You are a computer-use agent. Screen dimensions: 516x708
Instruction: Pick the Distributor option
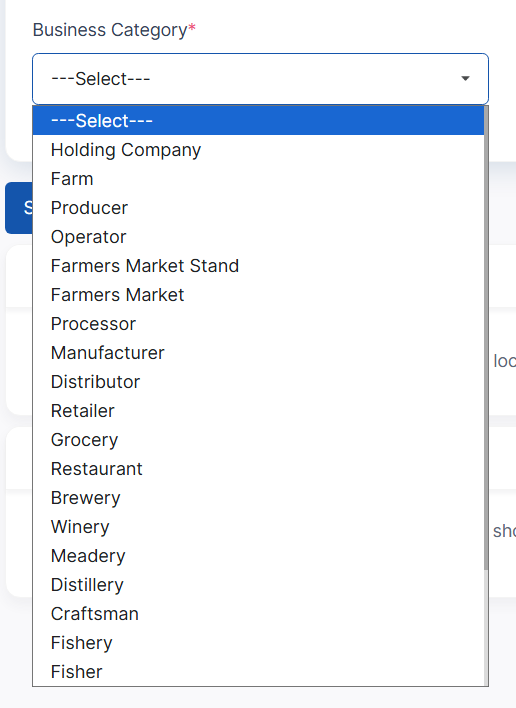pos(258,382)
